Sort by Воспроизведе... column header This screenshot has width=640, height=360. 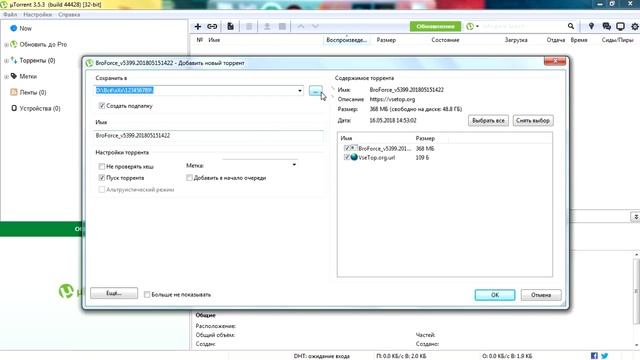[347, 40]
